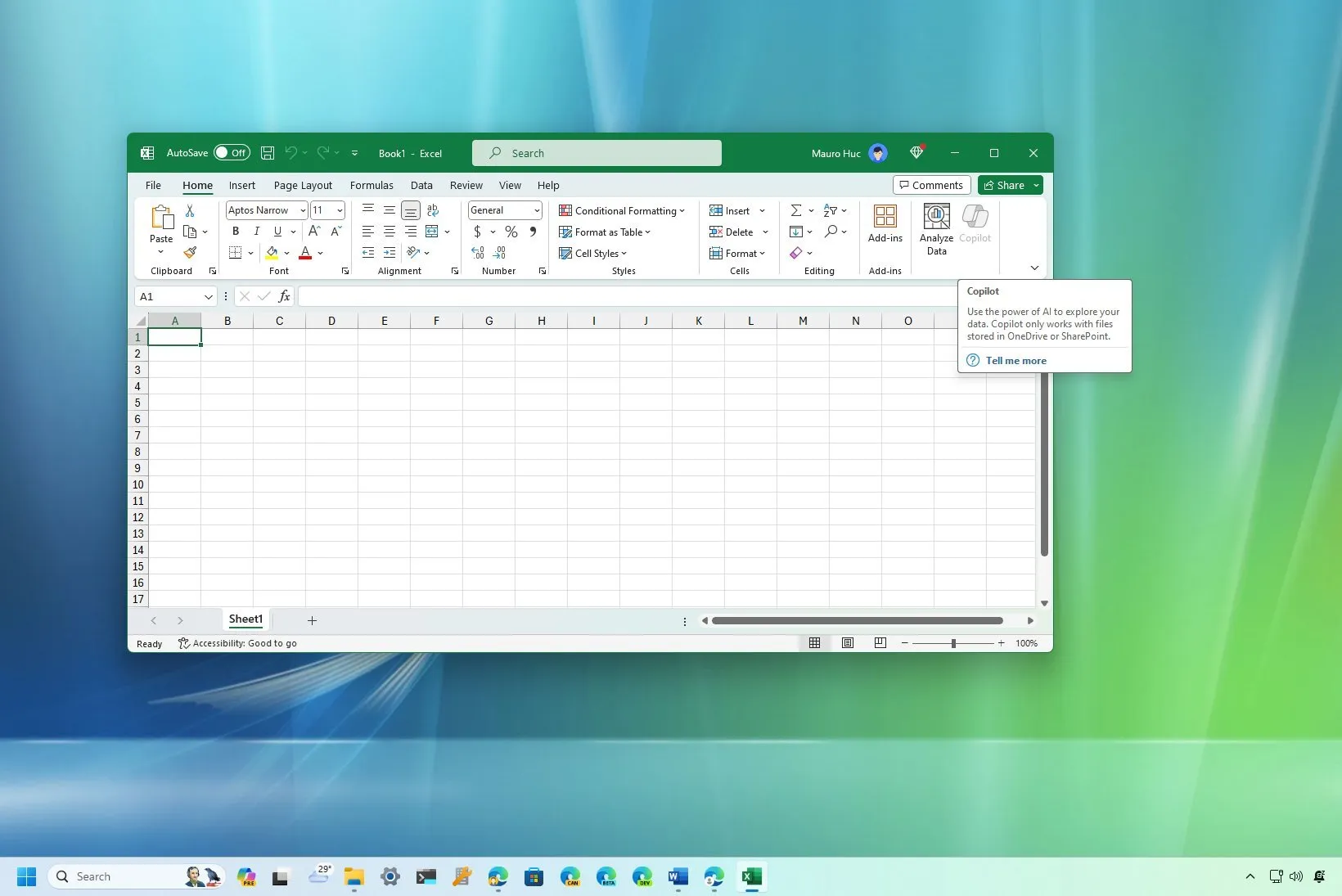This screenshot has height=896, width=1342.
Task: Select the Format Painter tool
Action: 191,252
